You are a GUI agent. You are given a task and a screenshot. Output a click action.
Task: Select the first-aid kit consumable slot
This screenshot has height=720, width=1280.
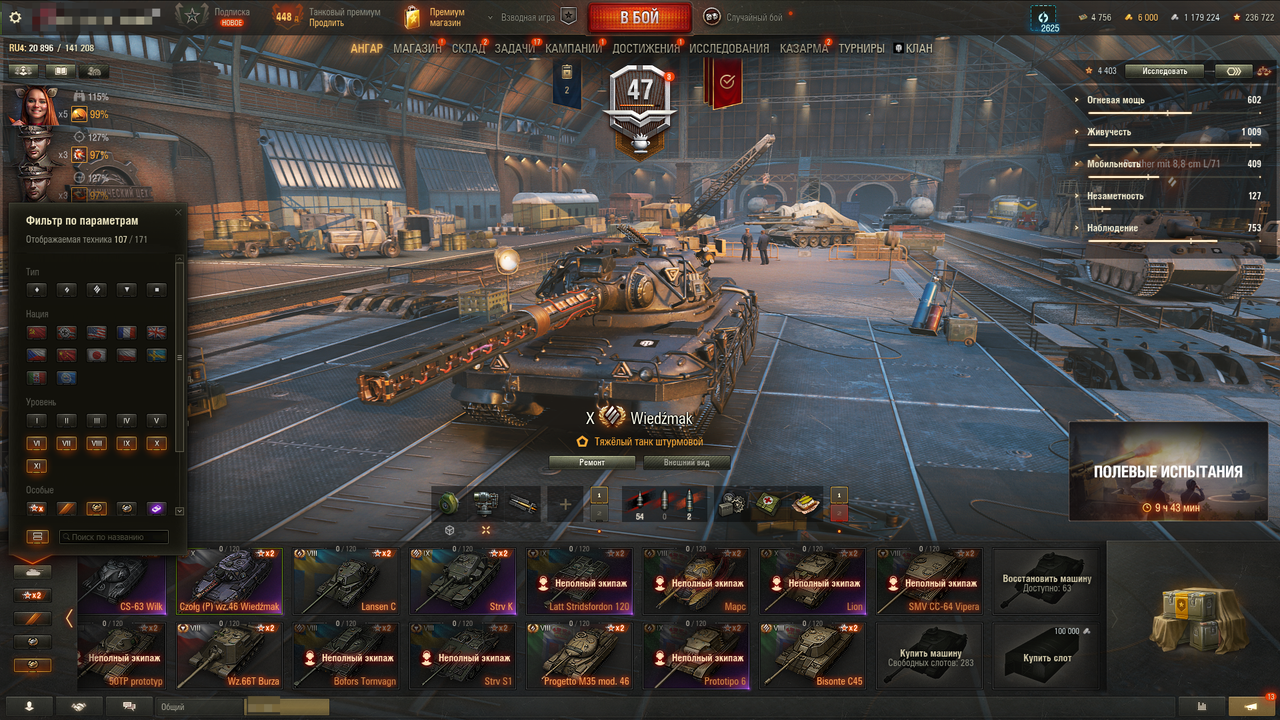tap(768, 504)
